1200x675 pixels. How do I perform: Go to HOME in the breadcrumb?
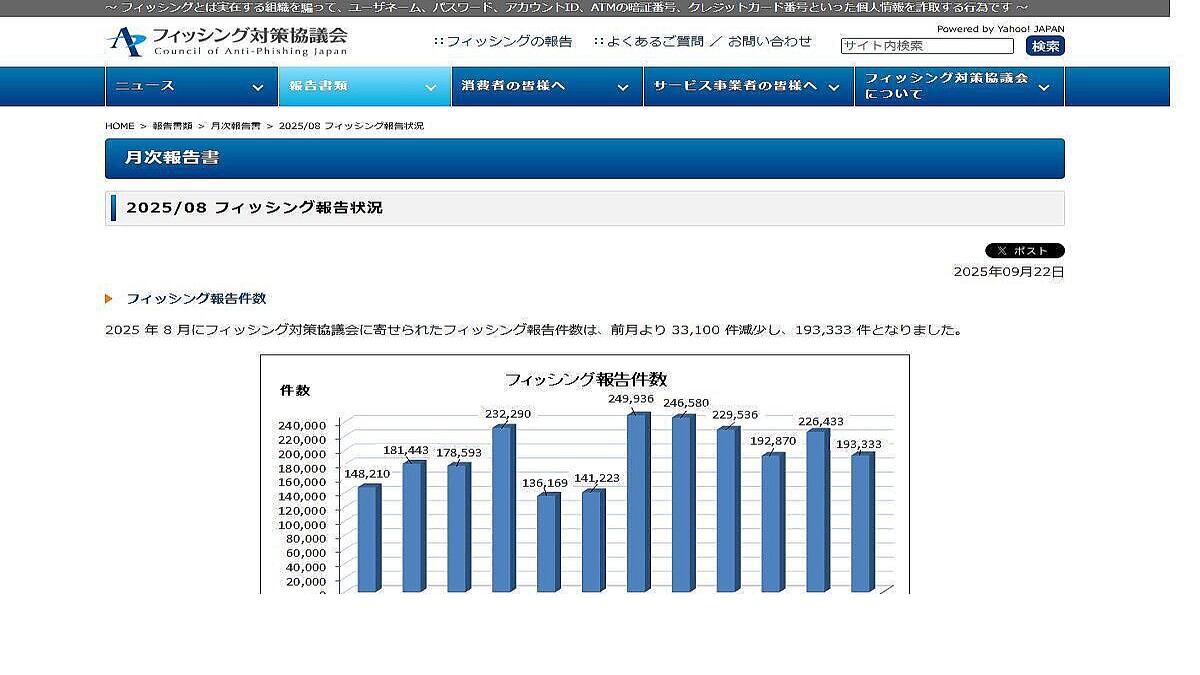[x=119, y=126]
